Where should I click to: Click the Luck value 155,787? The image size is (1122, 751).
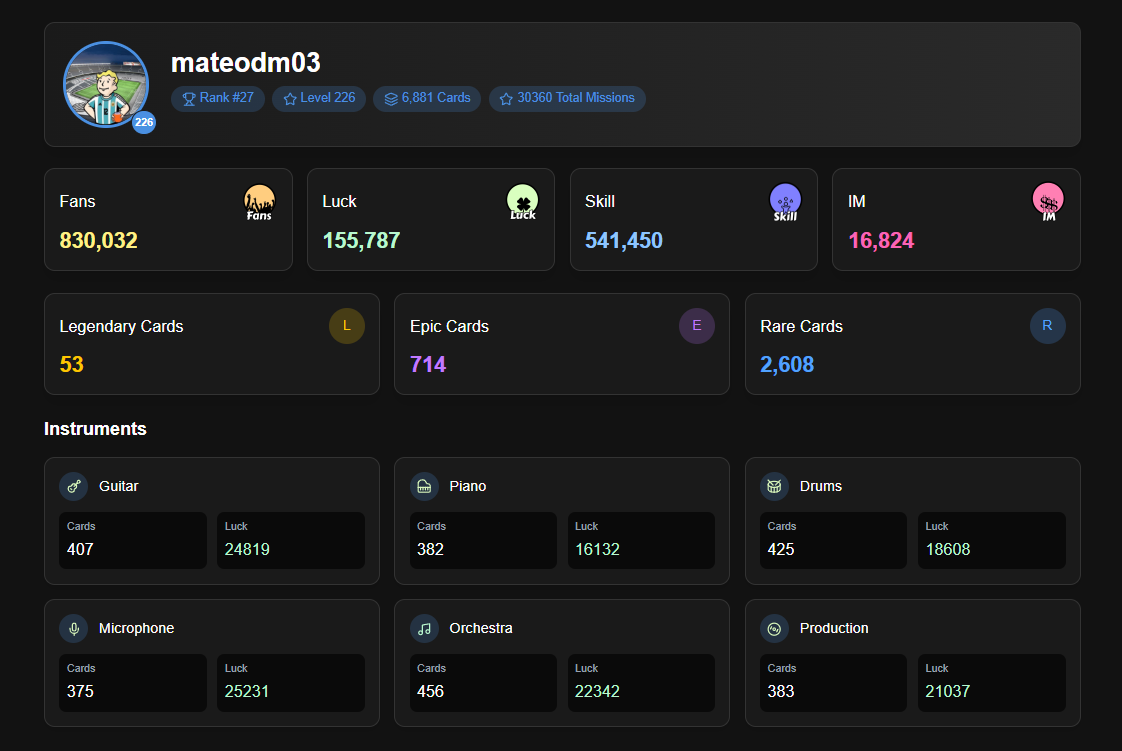tap(361, 241)
